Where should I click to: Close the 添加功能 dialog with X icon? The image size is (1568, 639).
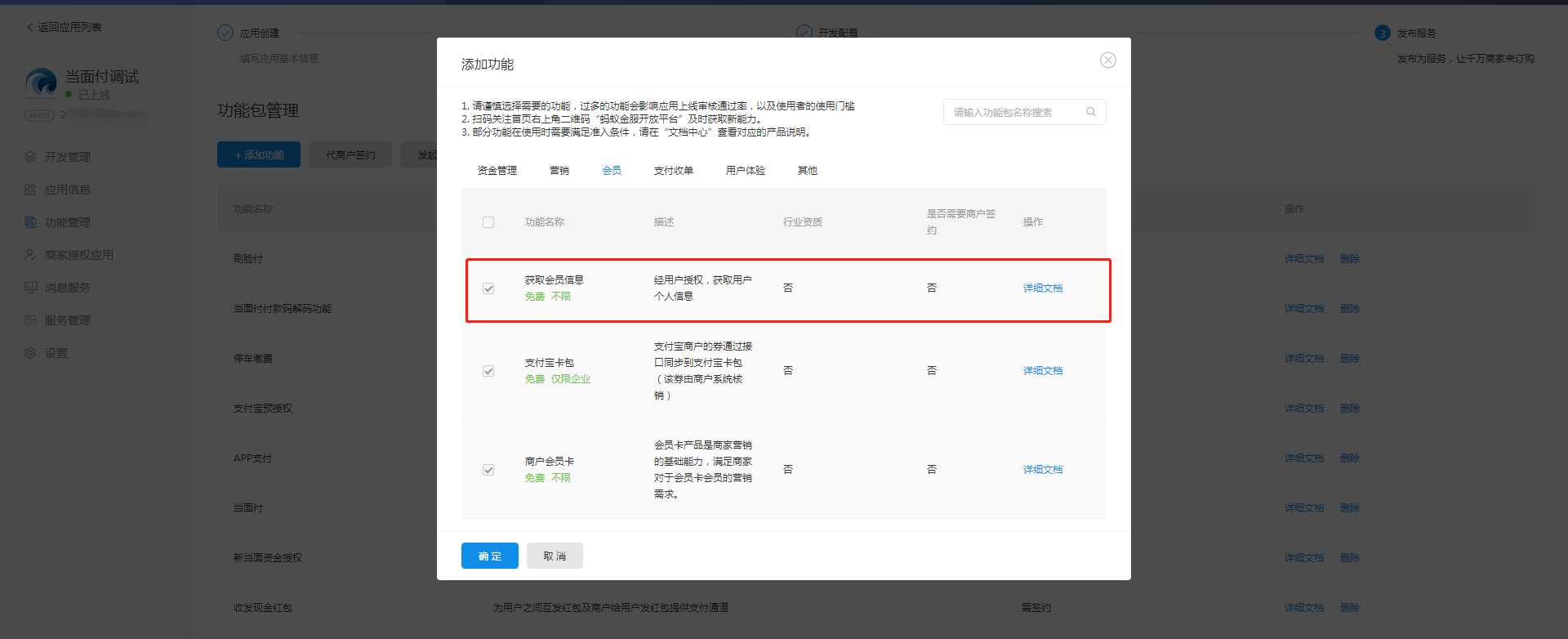tap(1107, 60)
